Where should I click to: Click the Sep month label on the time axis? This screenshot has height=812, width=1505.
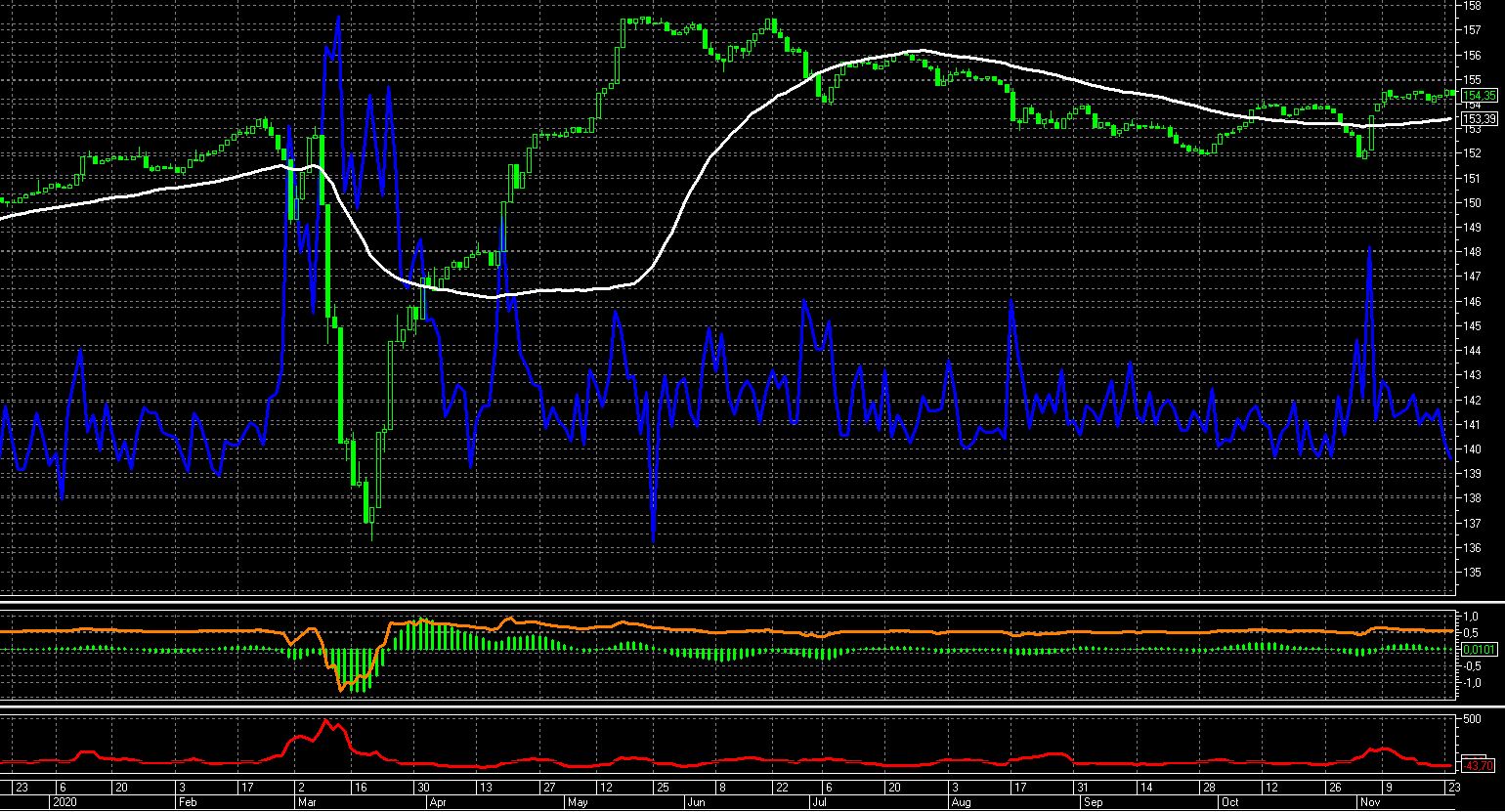point(1094,802)
